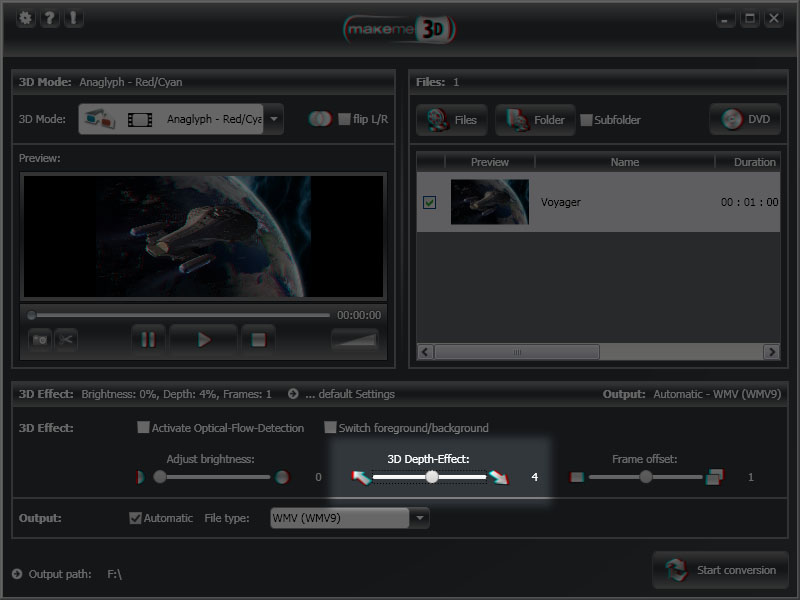
Task: Click the 3D Depth-Effect slider handle
Action: tap(432, 477)
